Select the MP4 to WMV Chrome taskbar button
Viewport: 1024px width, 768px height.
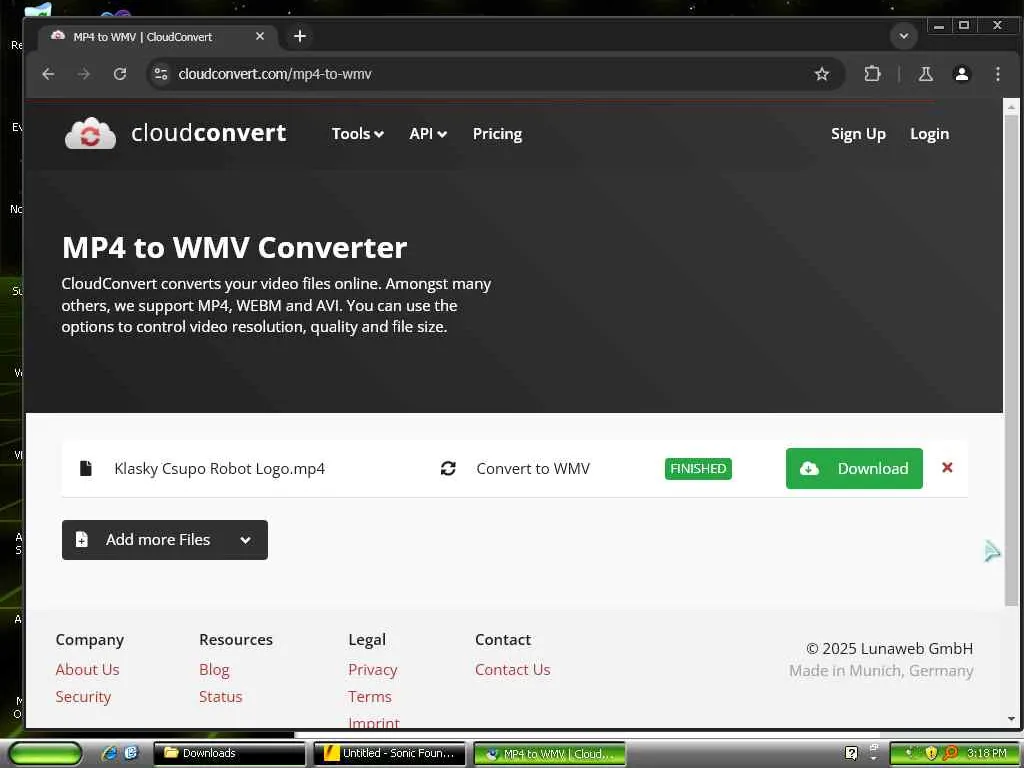coord(549,754)
